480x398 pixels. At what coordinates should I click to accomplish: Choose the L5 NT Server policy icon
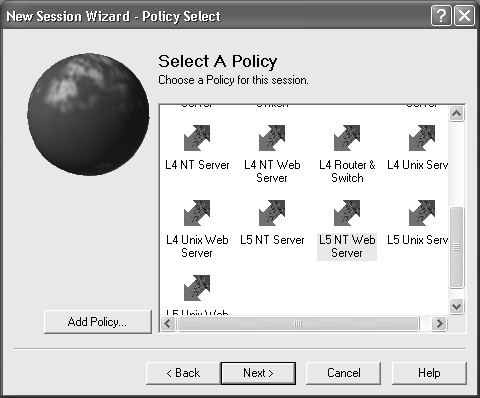272,213
